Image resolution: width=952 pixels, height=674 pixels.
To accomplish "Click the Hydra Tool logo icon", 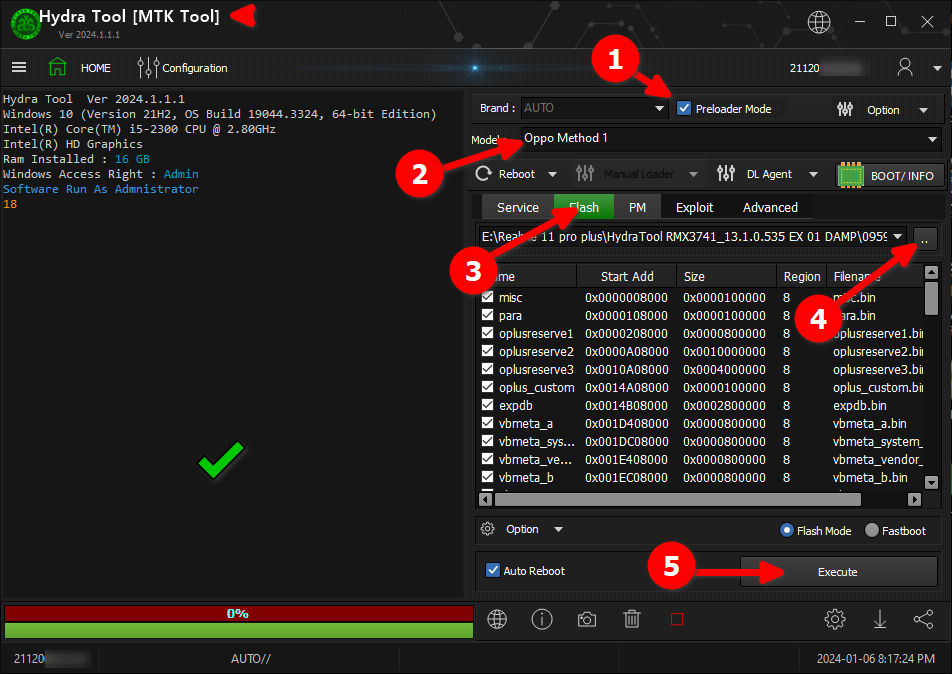I will point(26,24).
